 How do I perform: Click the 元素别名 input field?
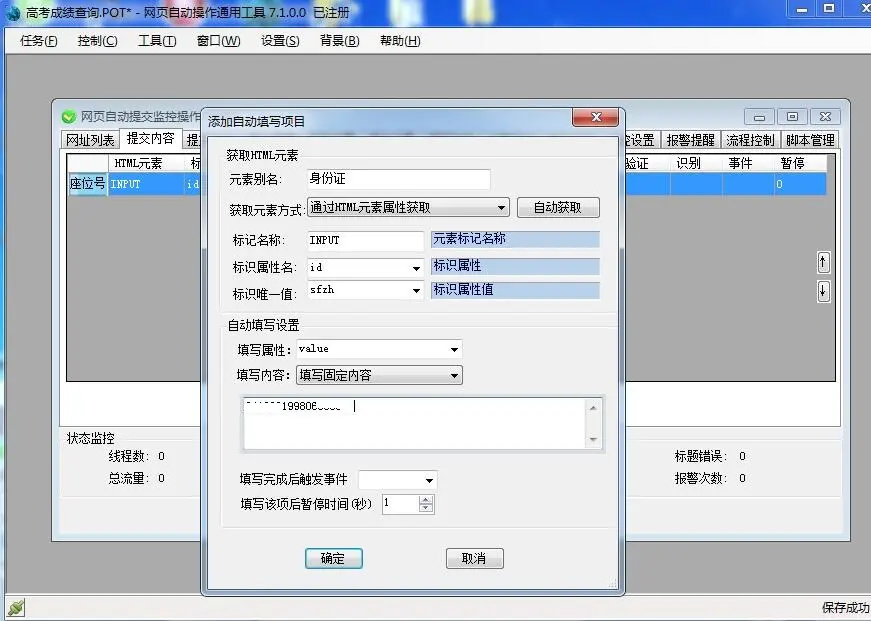pos(398,179)
